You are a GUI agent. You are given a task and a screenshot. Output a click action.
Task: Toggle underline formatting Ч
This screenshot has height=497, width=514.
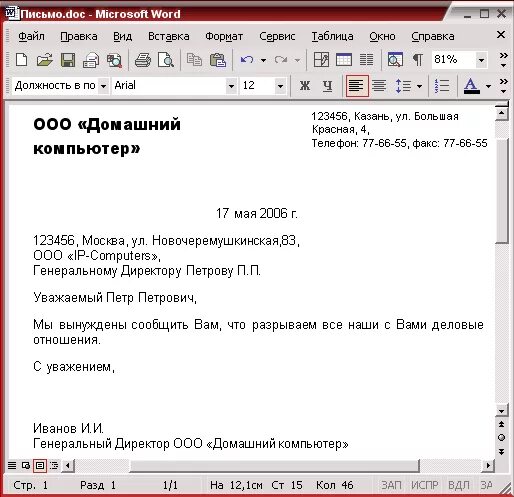tap(327, 86)
